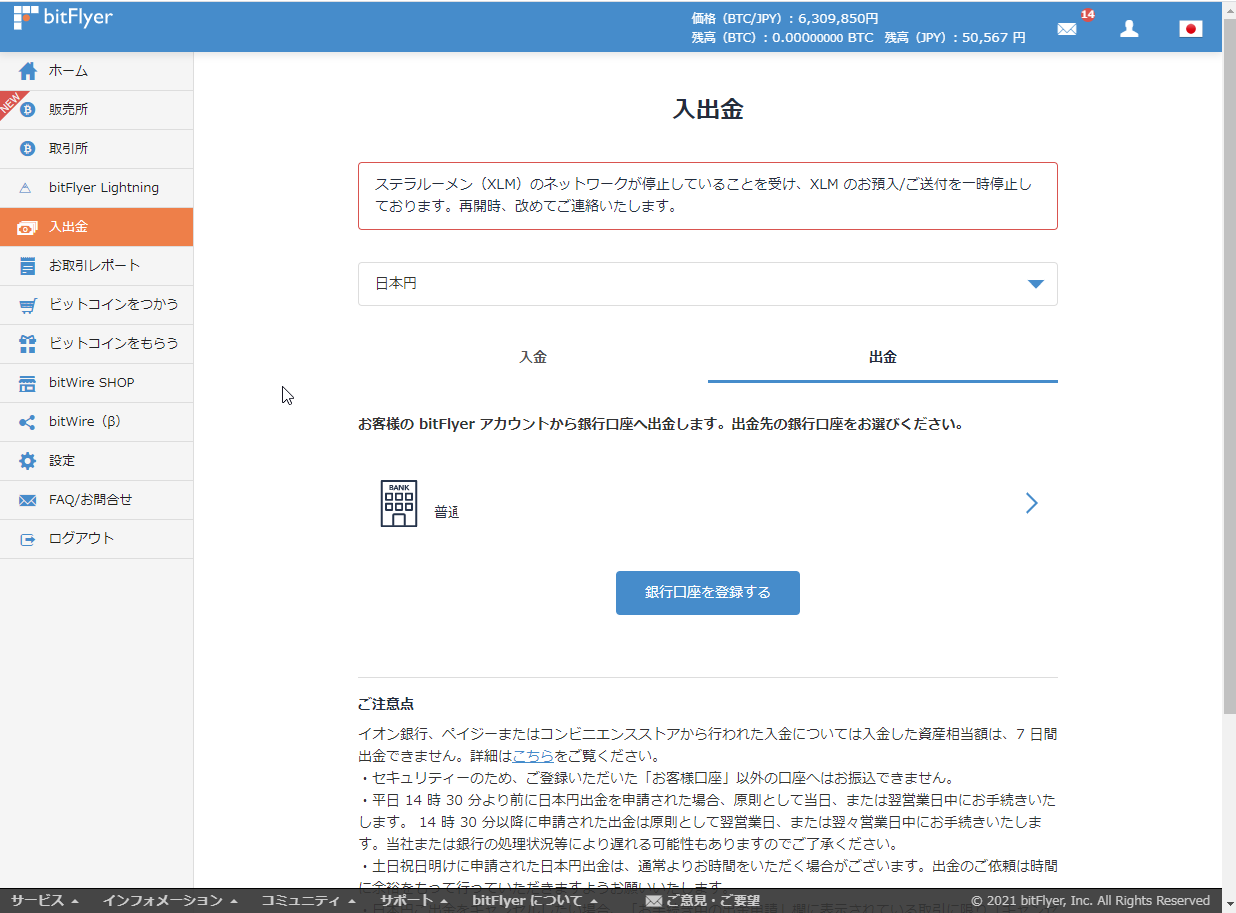Click the footer feedback envelope icon
Viewport: 1236px width, 913px height.
[654, 901]
